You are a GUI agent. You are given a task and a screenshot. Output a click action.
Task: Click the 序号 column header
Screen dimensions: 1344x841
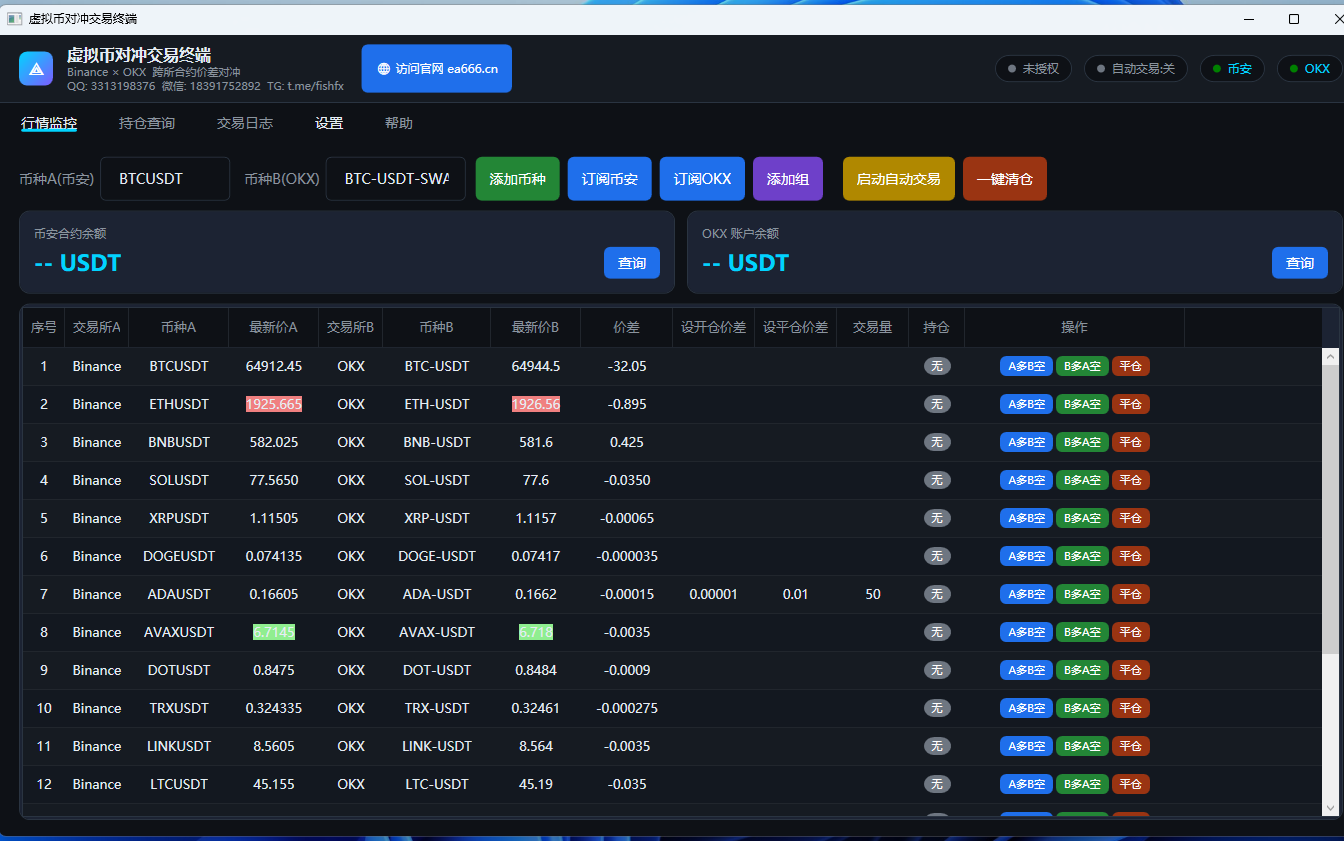pyautogui.click(x=44, y=327)
